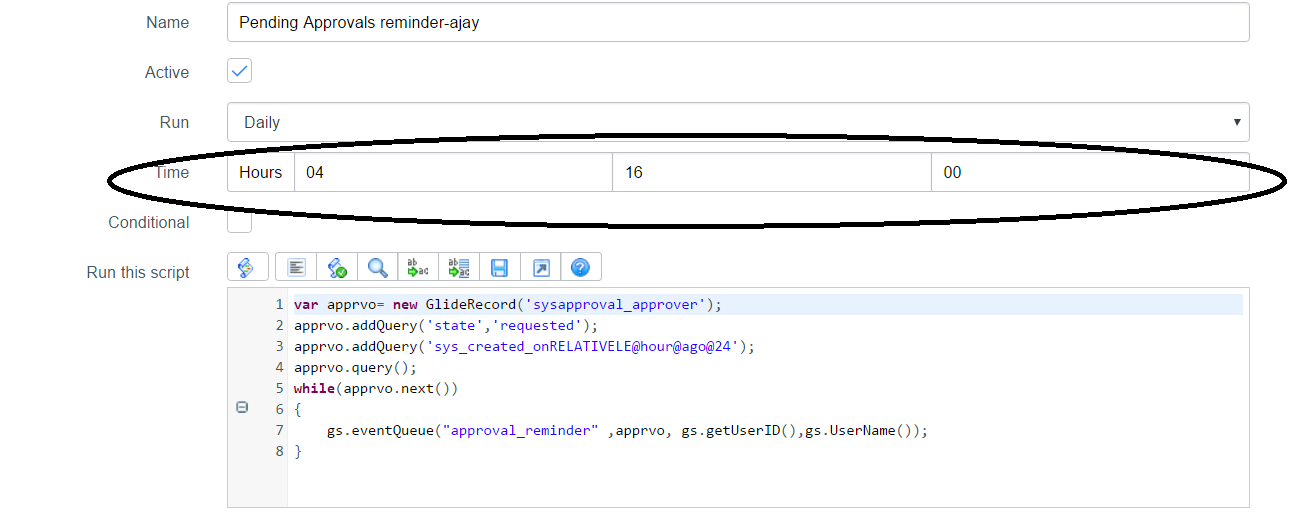Save the script with the floppy icon
1297x519 pixels.
(x=499, y=267)
